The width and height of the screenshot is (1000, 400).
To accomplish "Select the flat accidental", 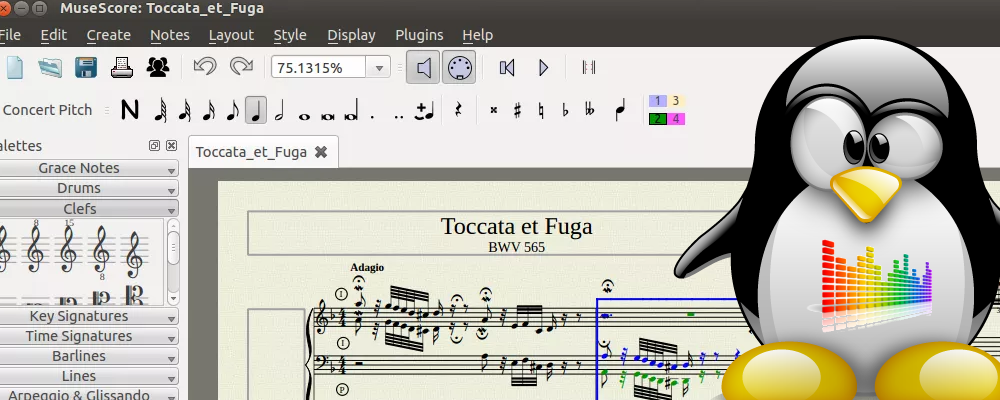I will (x=565, y=110).
